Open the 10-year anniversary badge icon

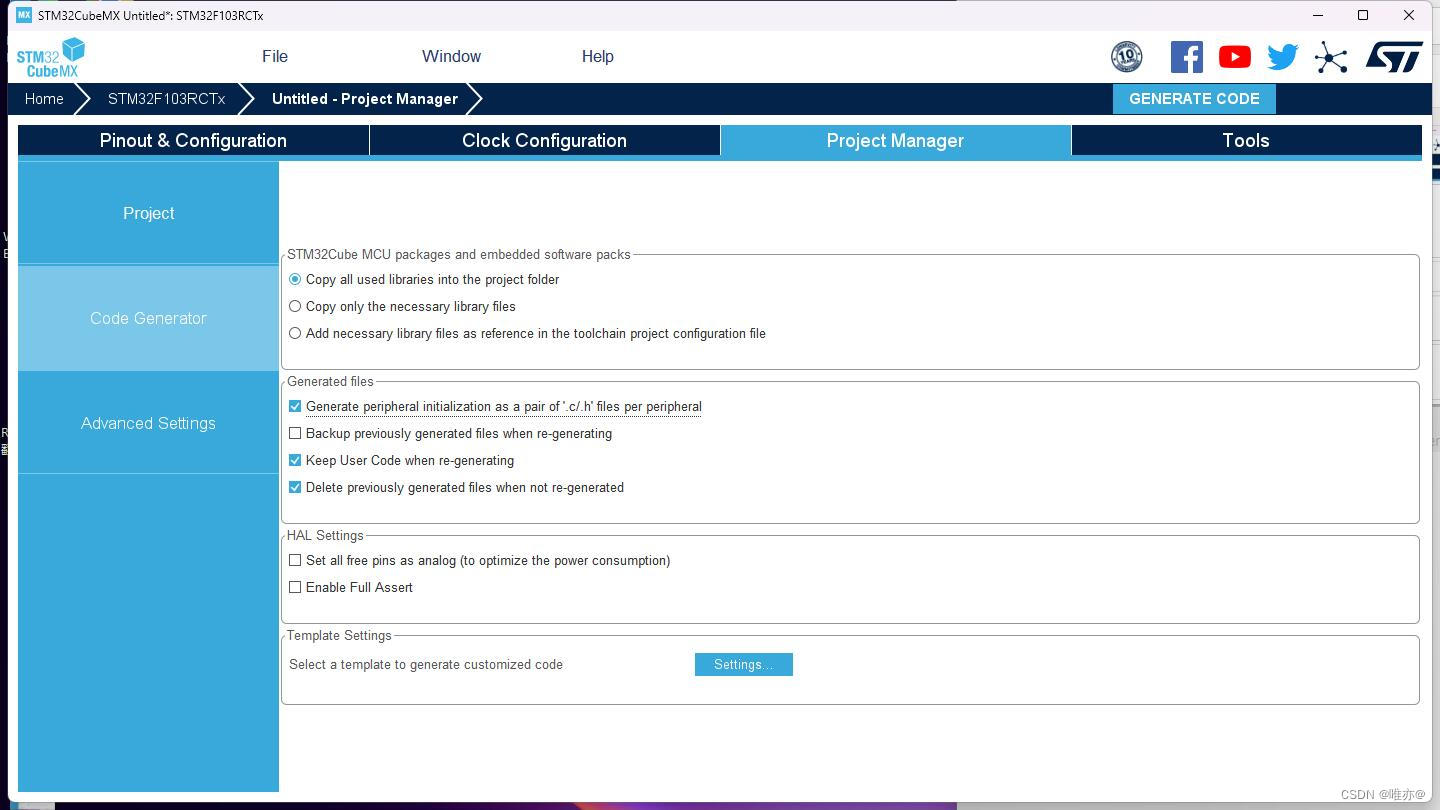(x=1126, y=57)
